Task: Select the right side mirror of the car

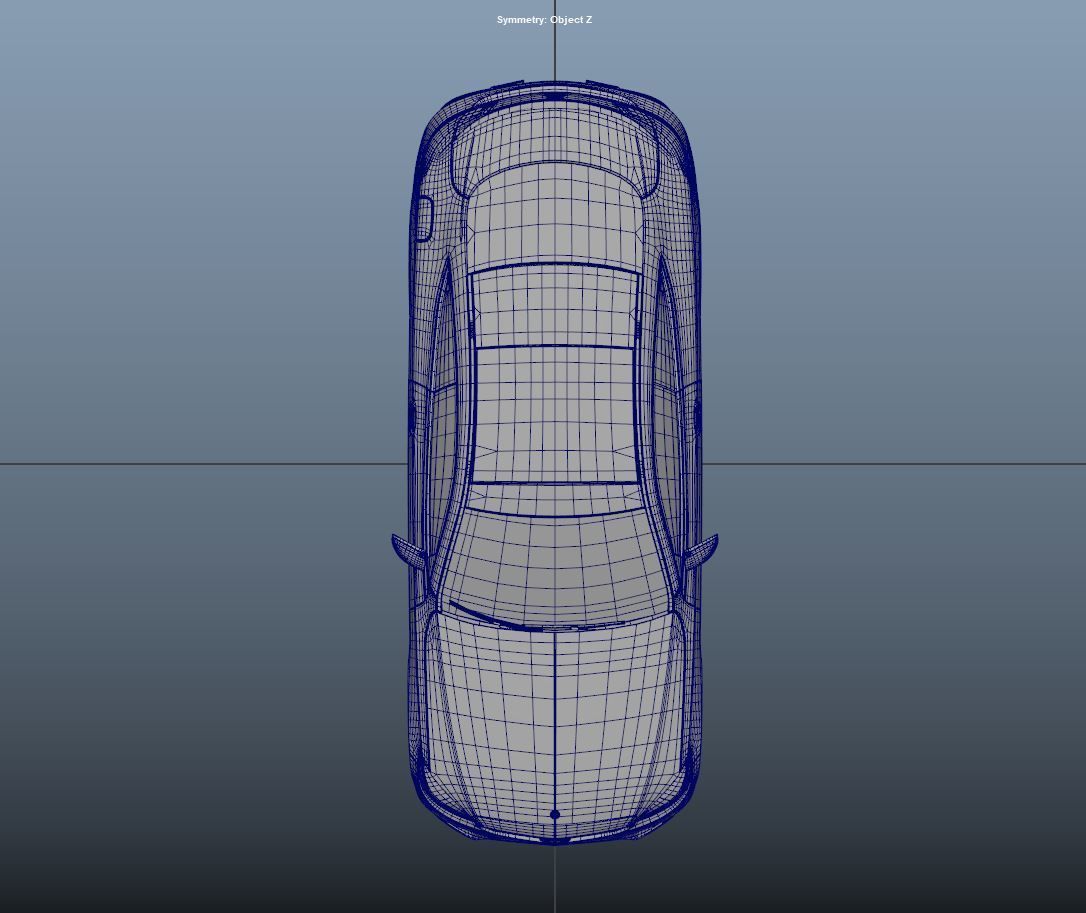Action: [701, 551]
